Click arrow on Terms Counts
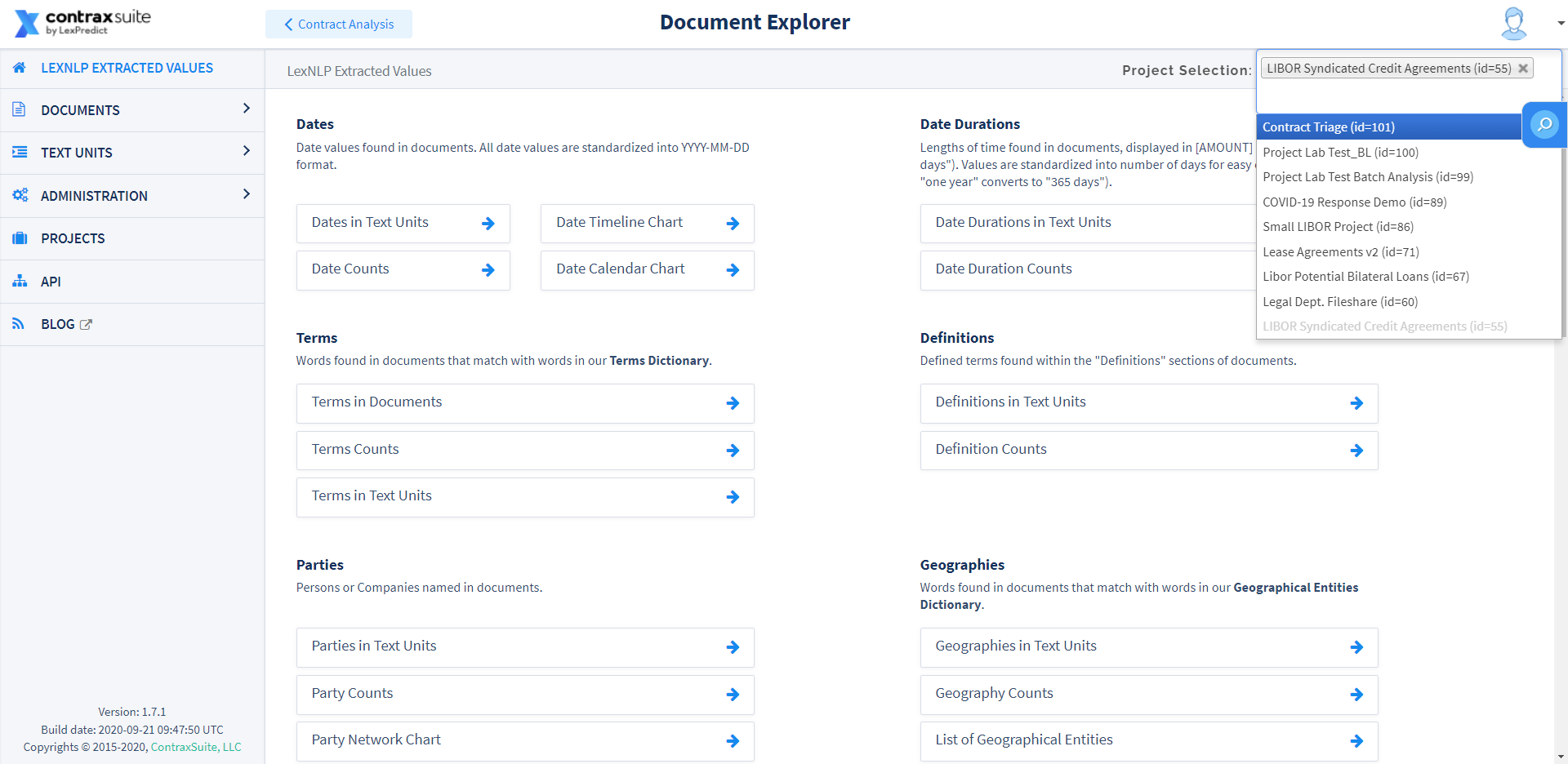The width and height of the screenshot is (1568, 764). [x=733, y=451]
